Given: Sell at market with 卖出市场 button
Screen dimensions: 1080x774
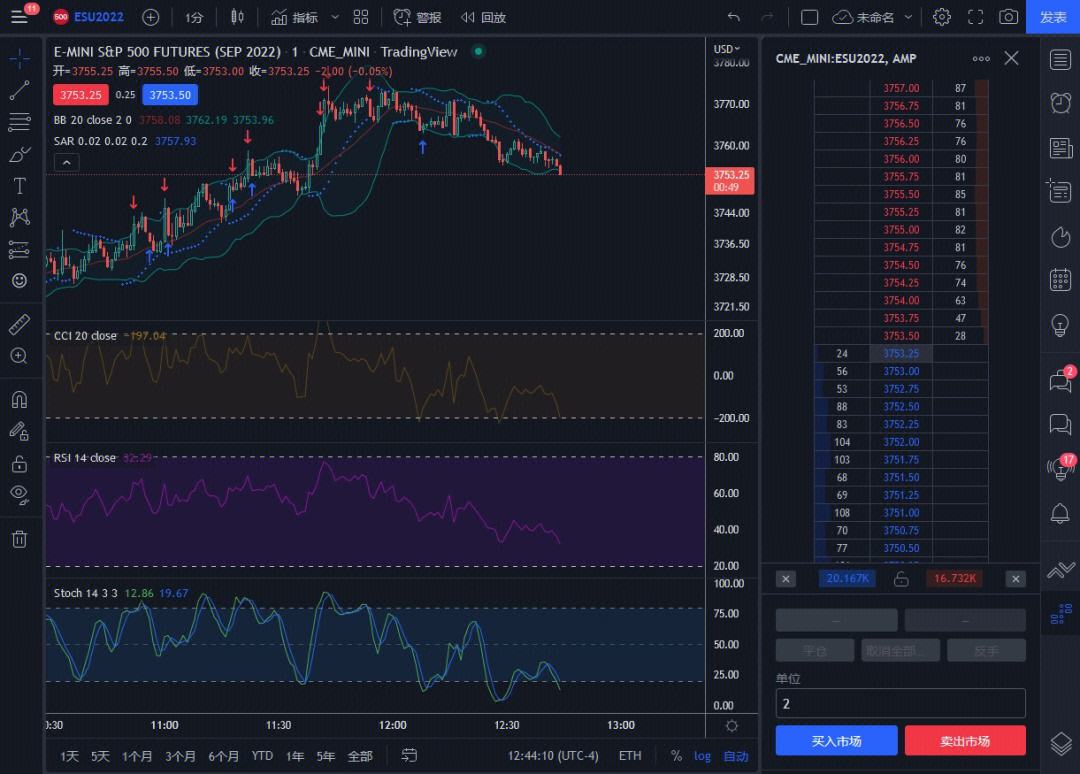Looking at the screenshot, I should pyautogui.click(x=965, y=741).
